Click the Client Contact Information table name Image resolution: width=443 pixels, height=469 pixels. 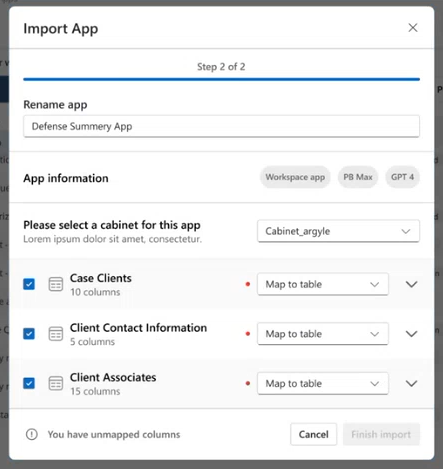(138, 328)
